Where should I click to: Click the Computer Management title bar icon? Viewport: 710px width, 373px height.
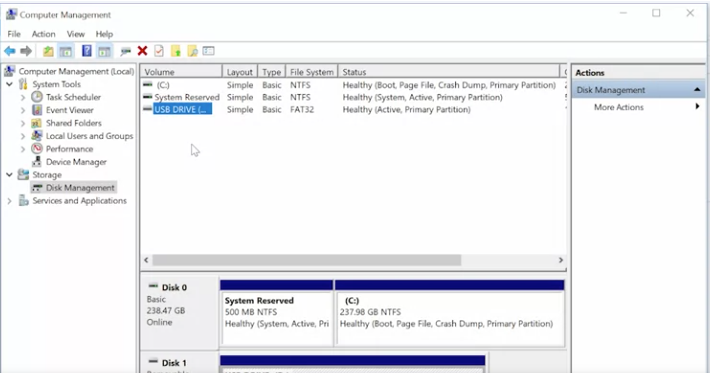[11, 14]
